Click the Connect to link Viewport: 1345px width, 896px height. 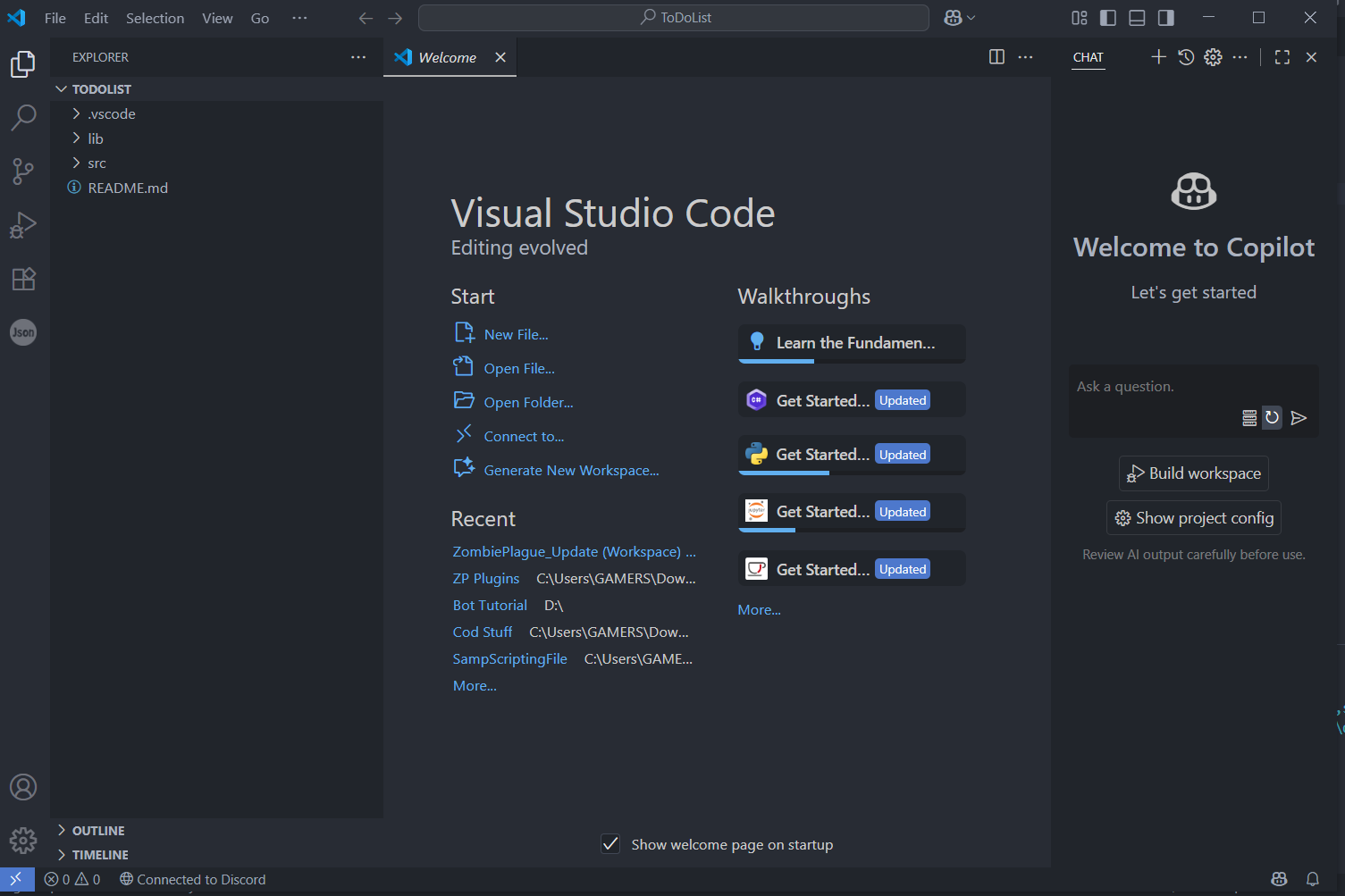pyautogui.click(x=524, y=436)
